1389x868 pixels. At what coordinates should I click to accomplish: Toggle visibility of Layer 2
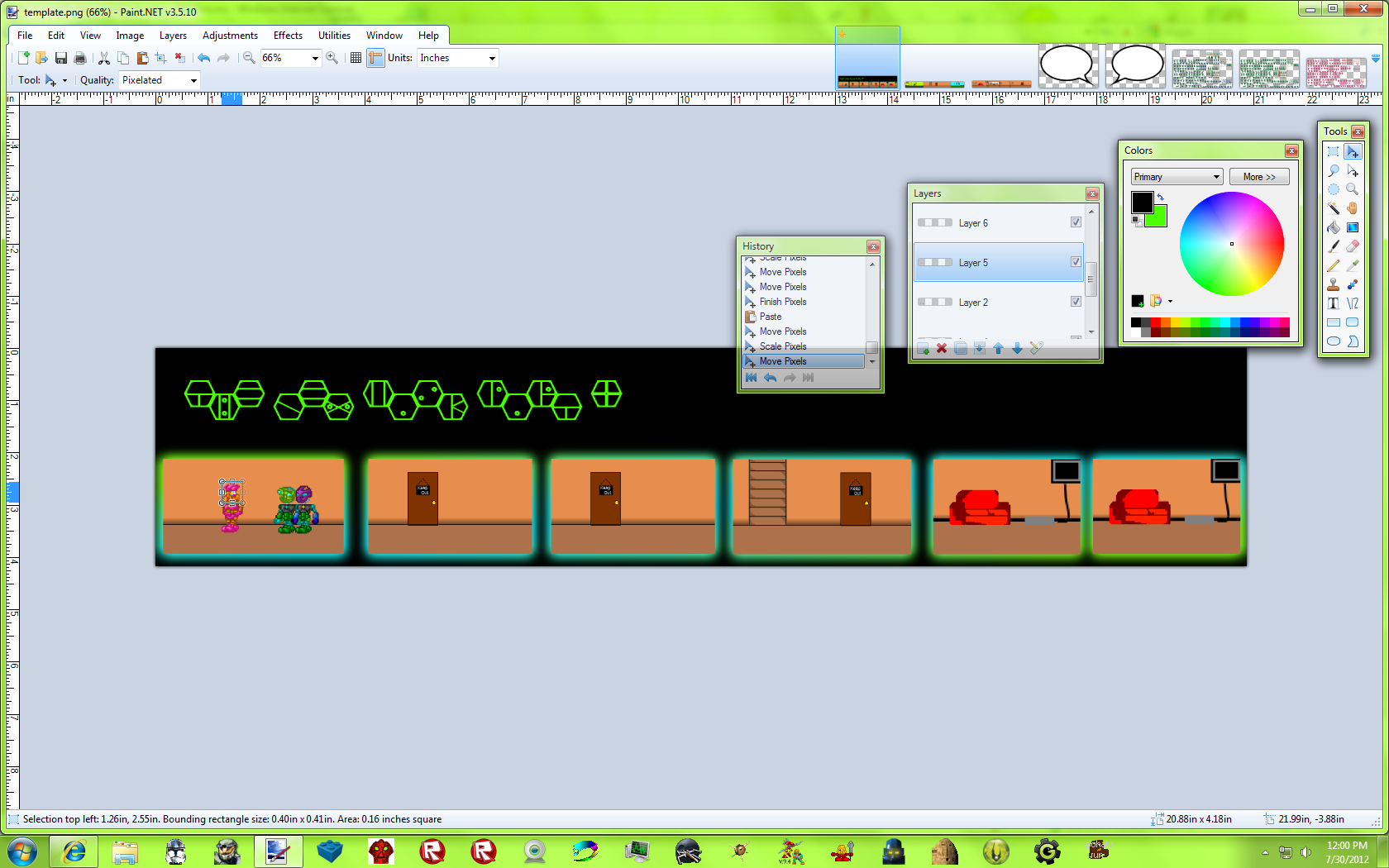1076,302
